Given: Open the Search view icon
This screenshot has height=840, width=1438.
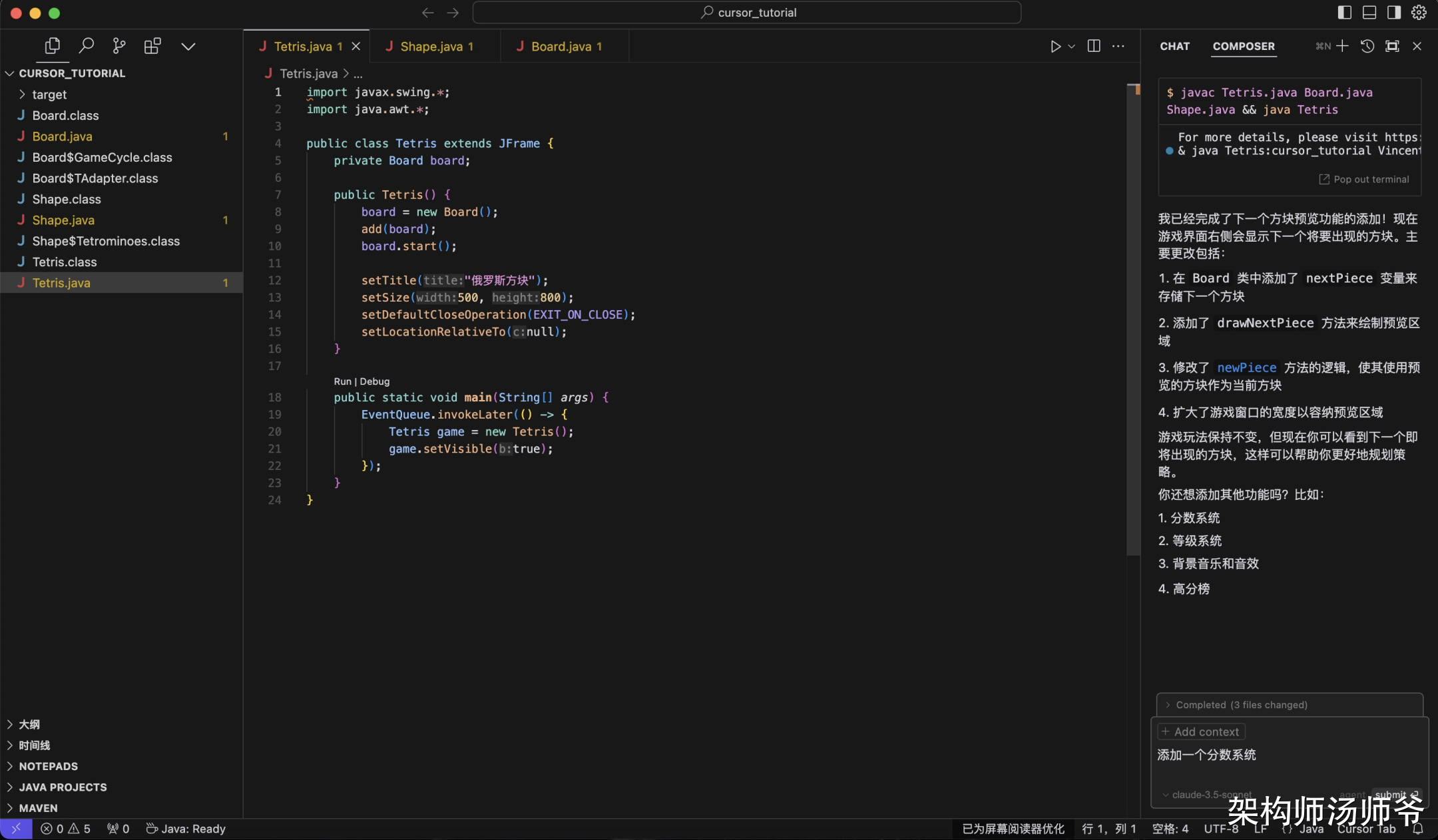Looking at the screenshot, I should (x=86, y=46).
